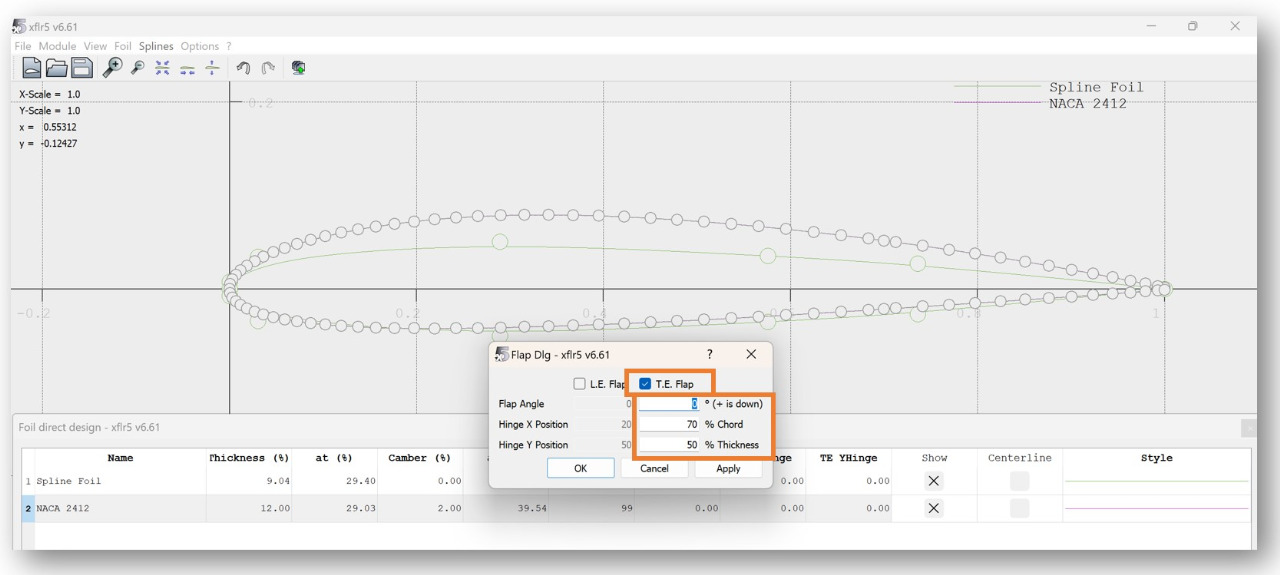
Task: Click the zoom in magnifier icon
Action: point(112,68)
